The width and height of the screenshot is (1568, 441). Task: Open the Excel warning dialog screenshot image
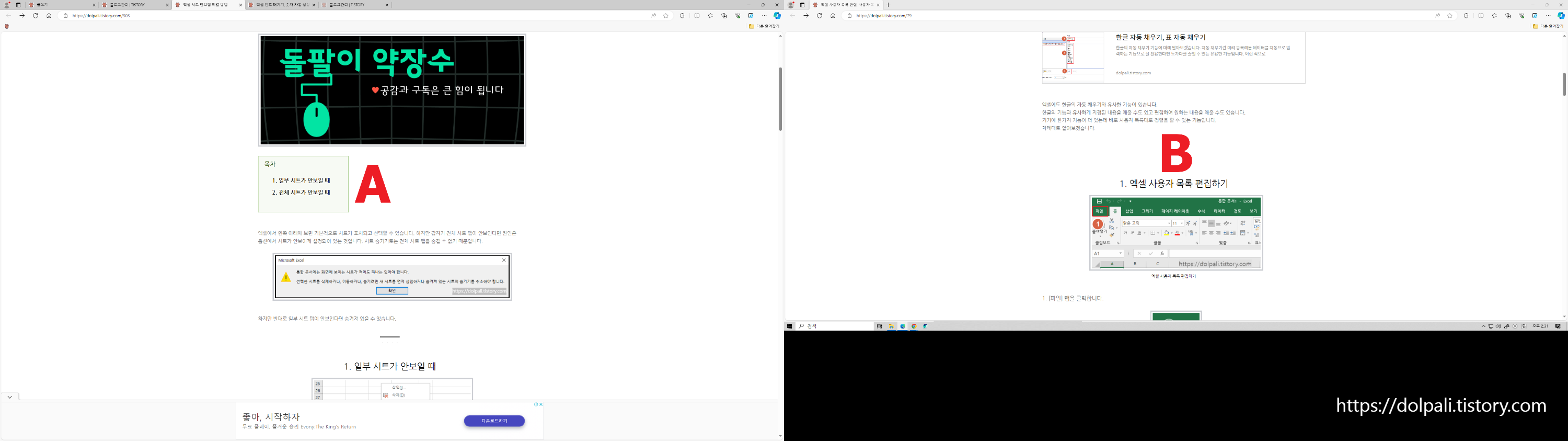[392, 277]
